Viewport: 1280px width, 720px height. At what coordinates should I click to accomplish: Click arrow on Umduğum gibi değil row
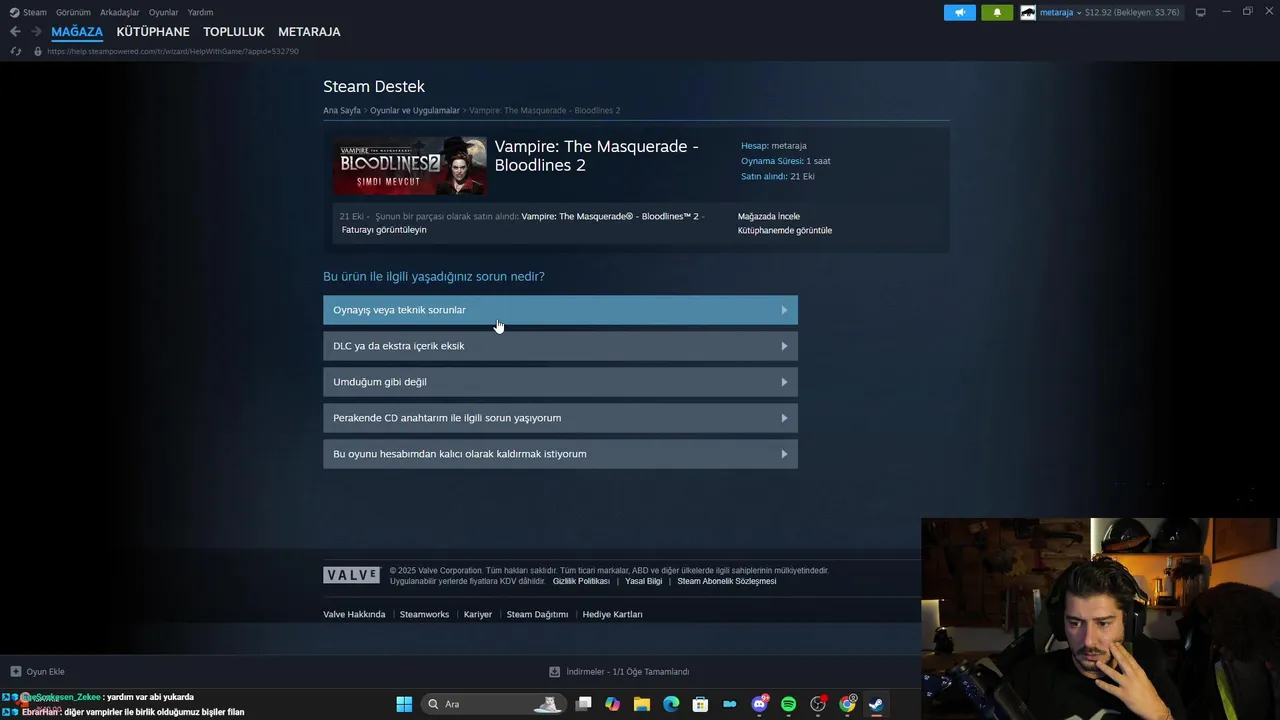tap(784, 382)
